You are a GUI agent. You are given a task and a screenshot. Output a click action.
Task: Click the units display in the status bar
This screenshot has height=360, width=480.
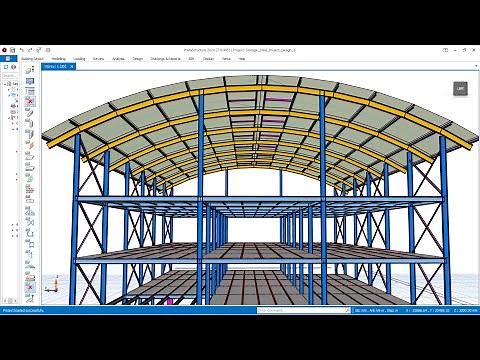point(377,310)
